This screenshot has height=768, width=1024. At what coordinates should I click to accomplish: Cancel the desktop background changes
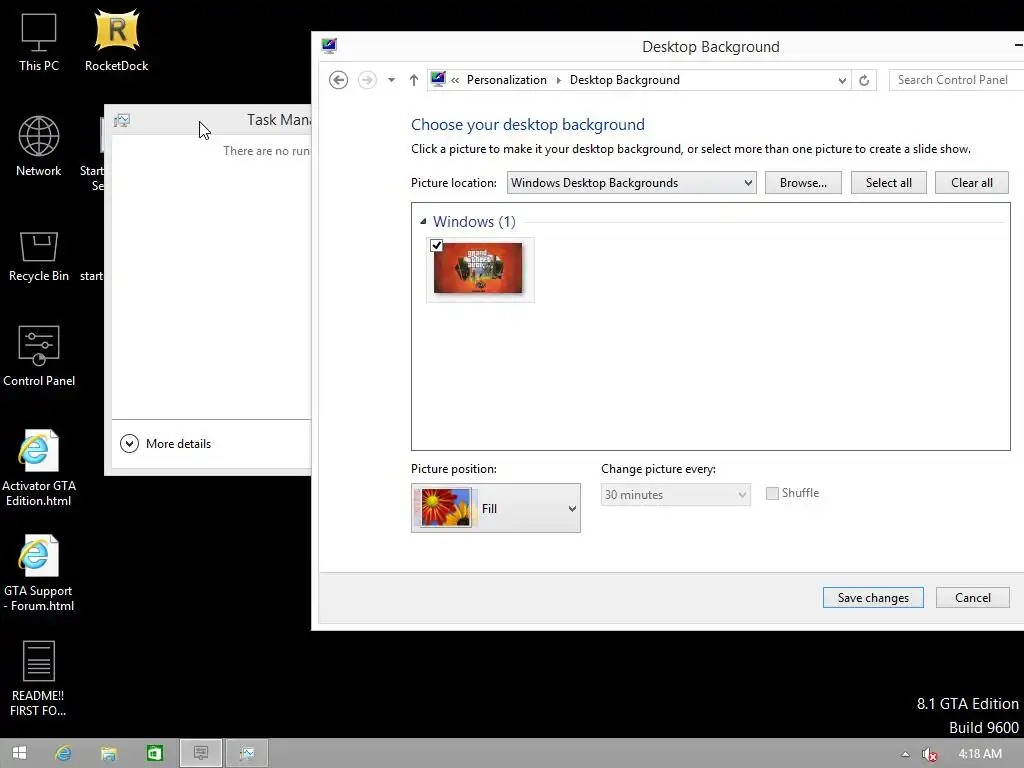point(972,598)
